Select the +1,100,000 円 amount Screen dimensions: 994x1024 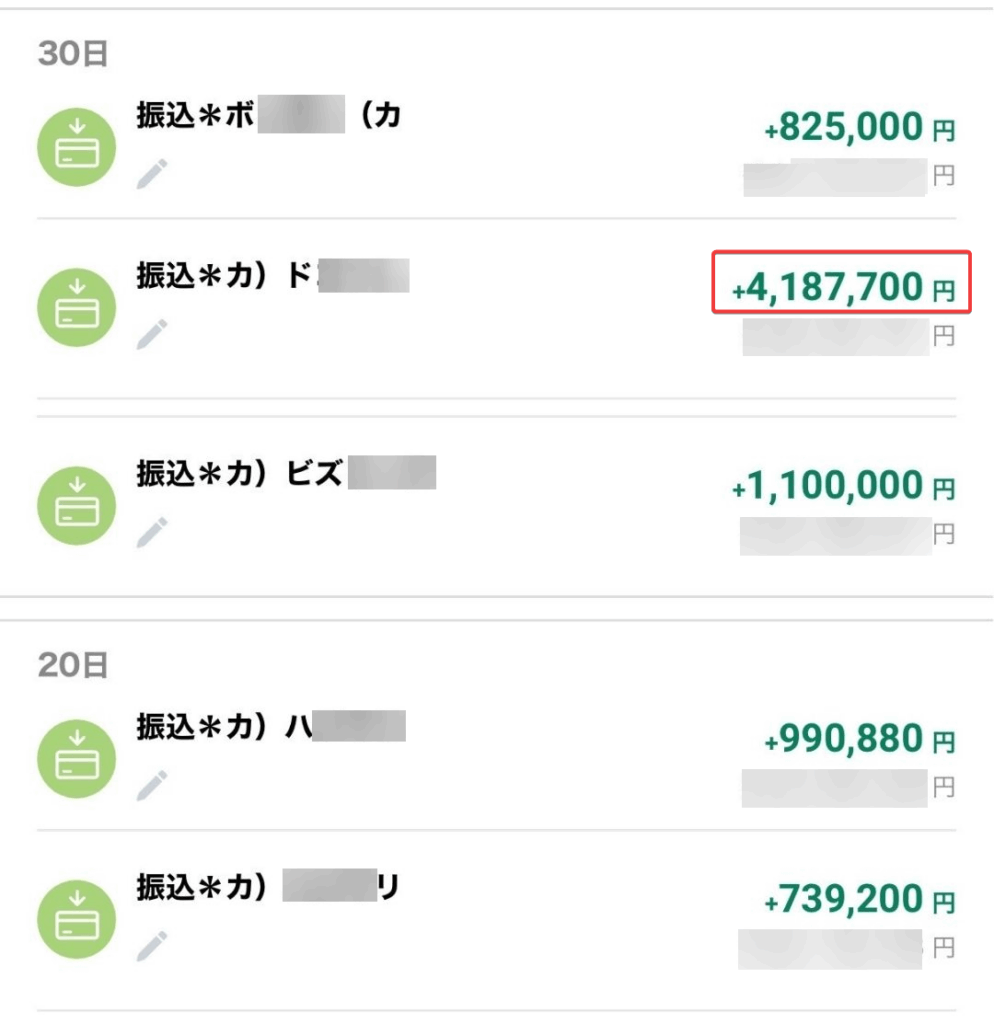844,485
